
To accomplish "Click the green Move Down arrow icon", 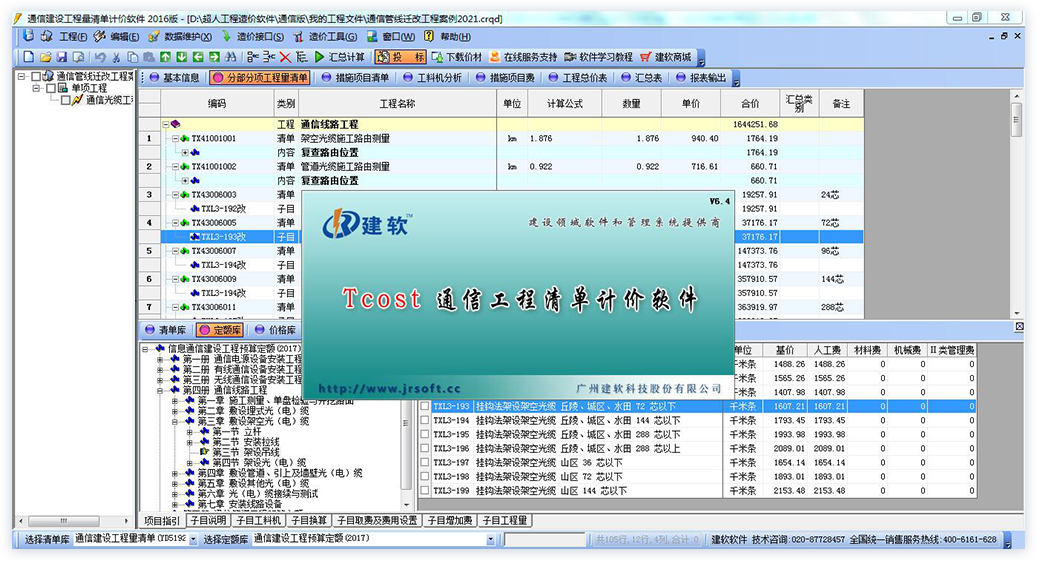I will coord(181,57).
